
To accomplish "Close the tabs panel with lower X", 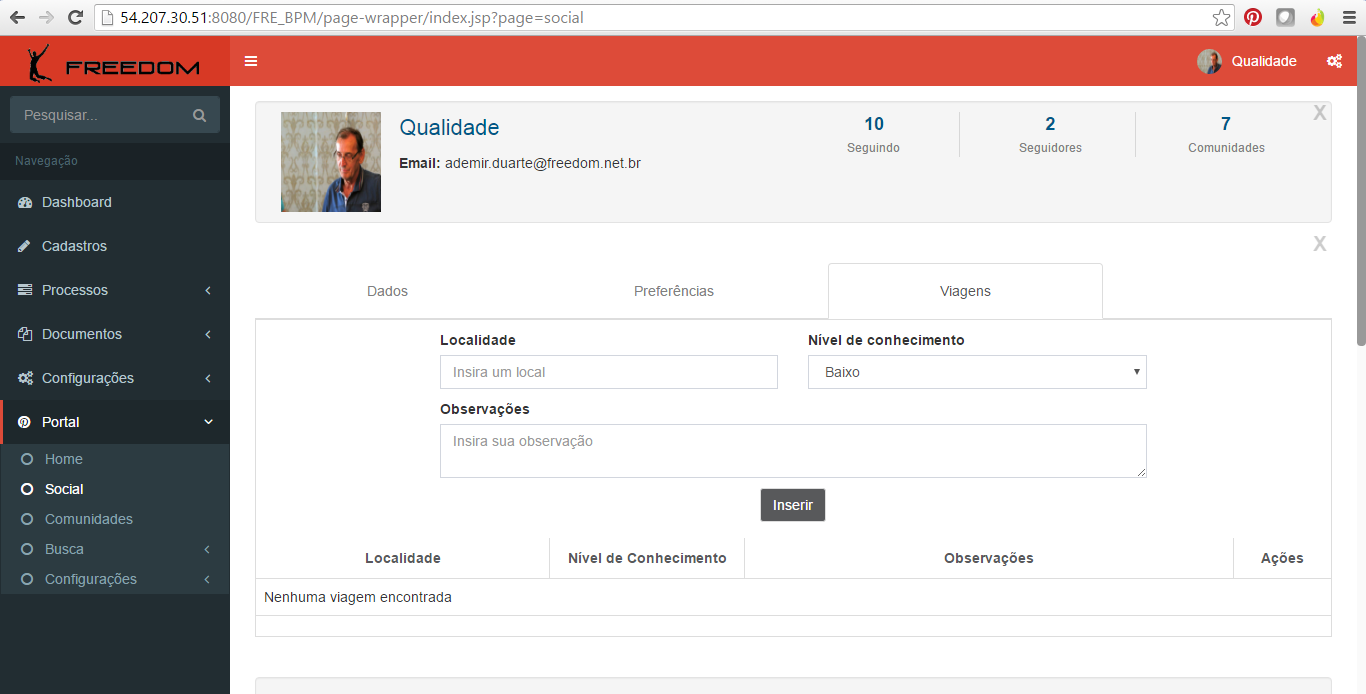I will coord(1320,244).
